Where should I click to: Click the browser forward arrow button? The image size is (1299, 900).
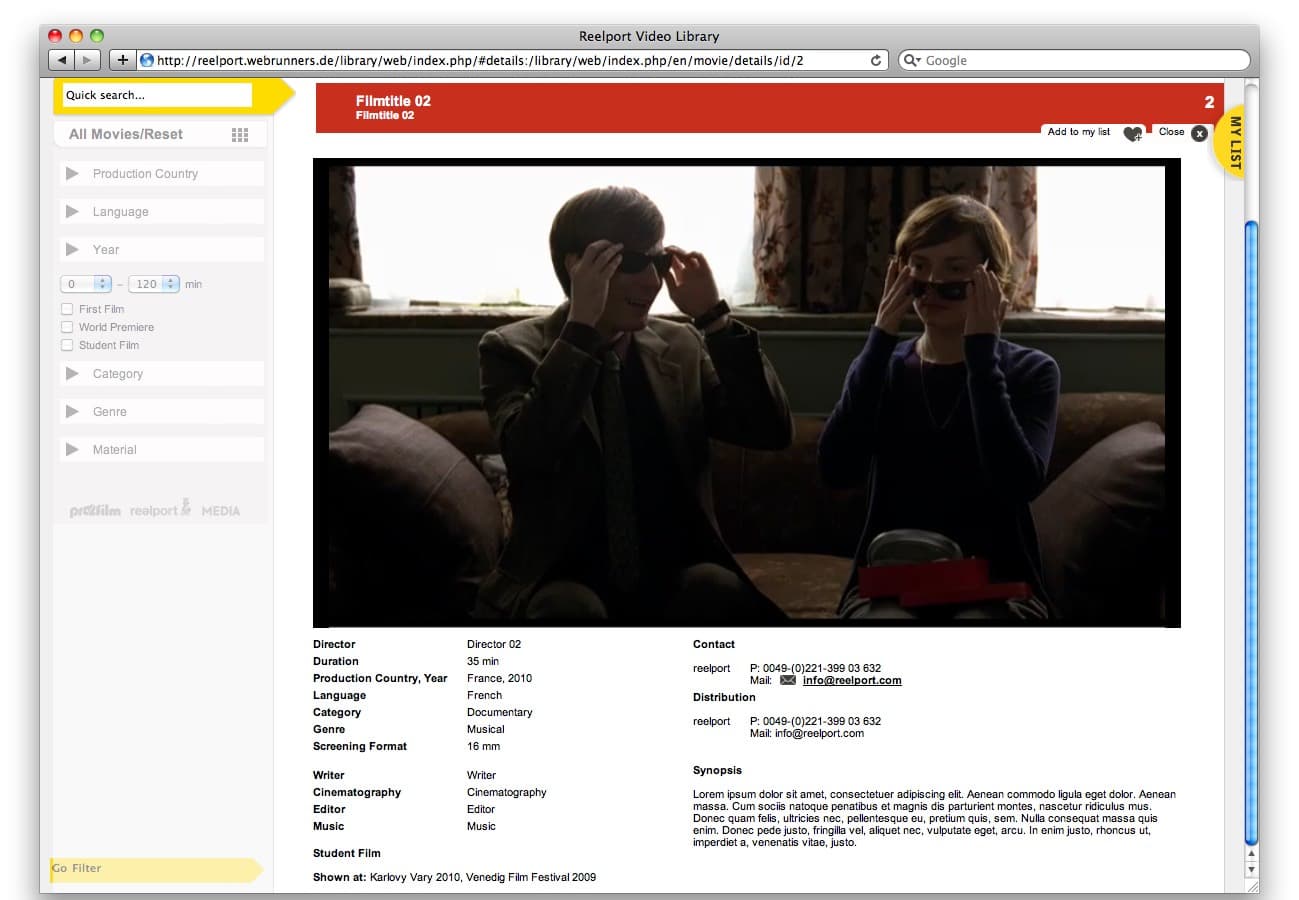click(88, 60)
